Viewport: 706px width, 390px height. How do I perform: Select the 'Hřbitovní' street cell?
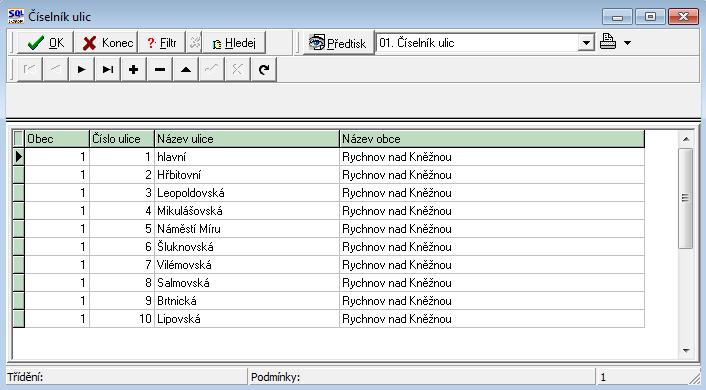[247, 175]
